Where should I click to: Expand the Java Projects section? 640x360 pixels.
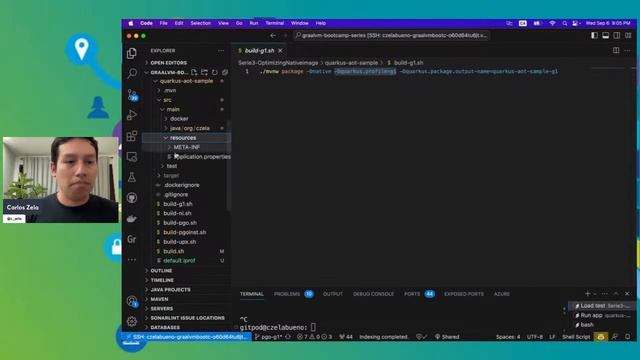(x=186, y=290)
